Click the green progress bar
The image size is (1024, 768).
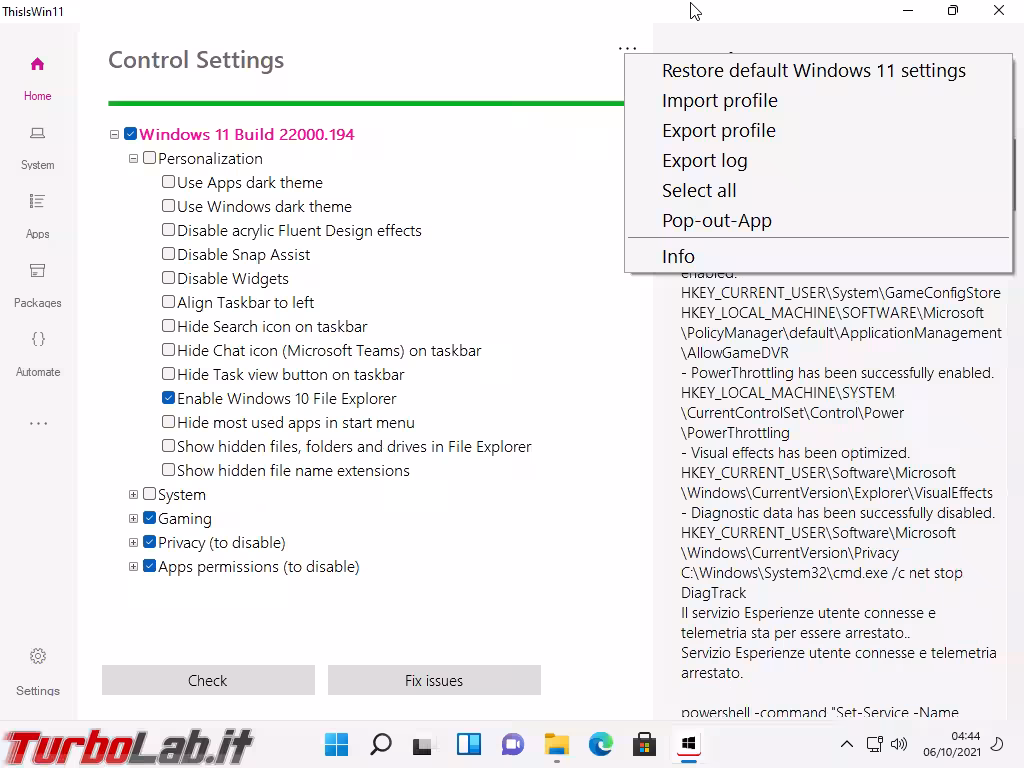point(366,103)
